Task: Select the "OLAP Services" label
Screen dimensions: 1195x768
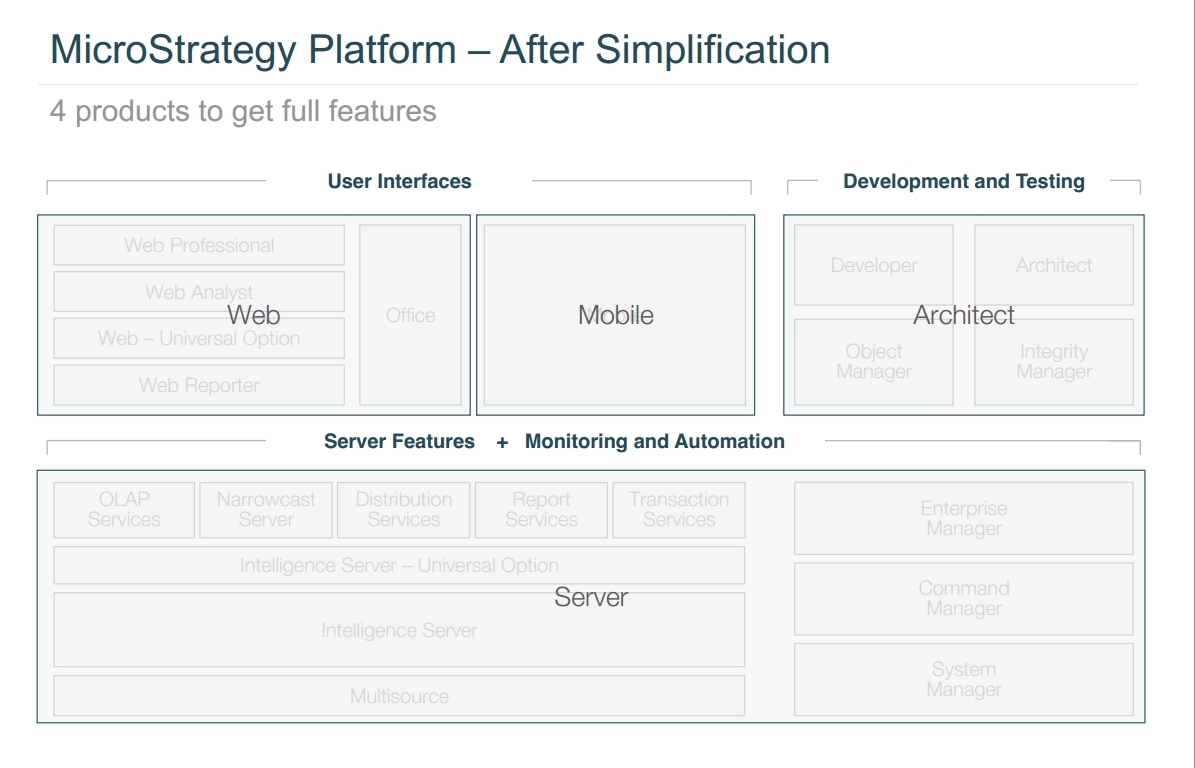Action: (x=124, y=509)
